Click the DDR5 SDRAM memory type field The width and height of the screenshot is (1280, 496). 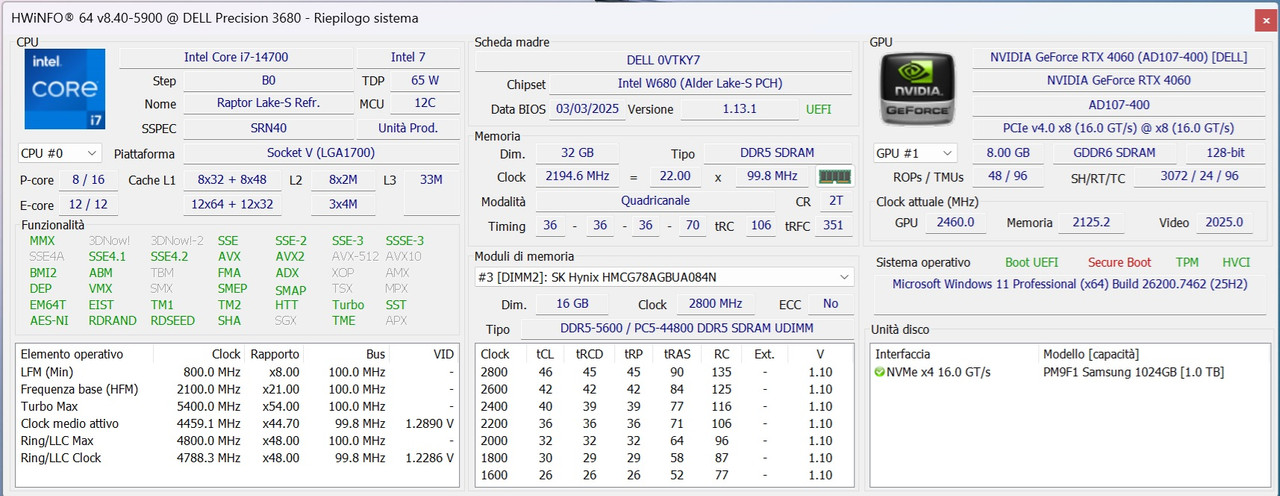pos(779,153)
